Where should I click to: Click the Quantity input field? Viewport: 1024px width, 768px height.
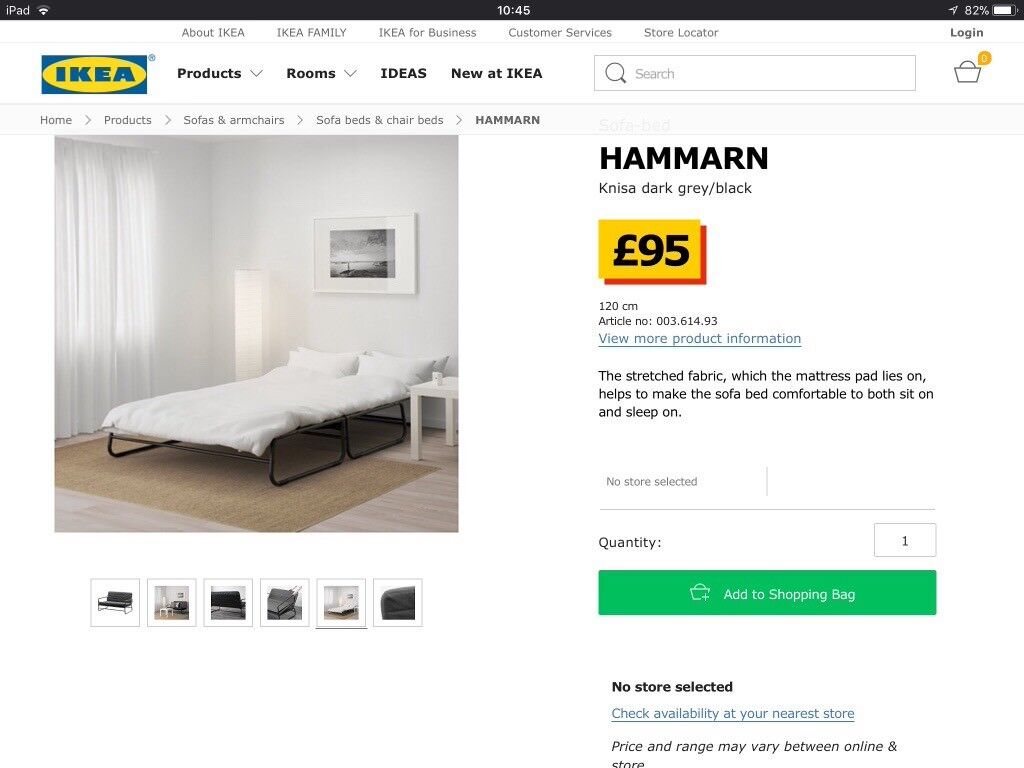[x=905, y=540]
